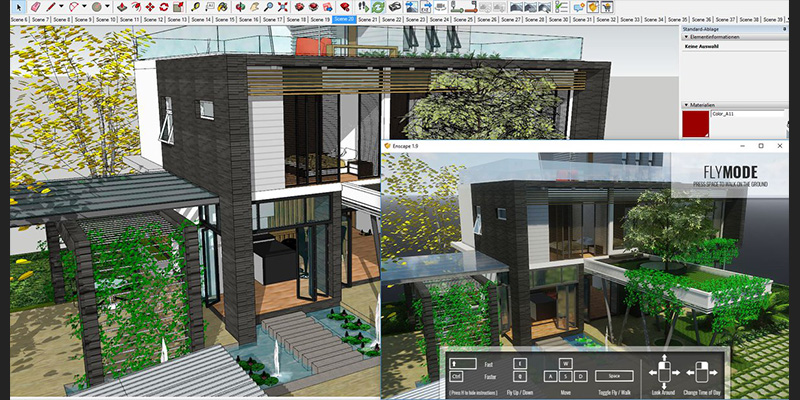Collapse the Elementinformationen panel
Viewport: 800px width, 400px height.
coord(686,37)
